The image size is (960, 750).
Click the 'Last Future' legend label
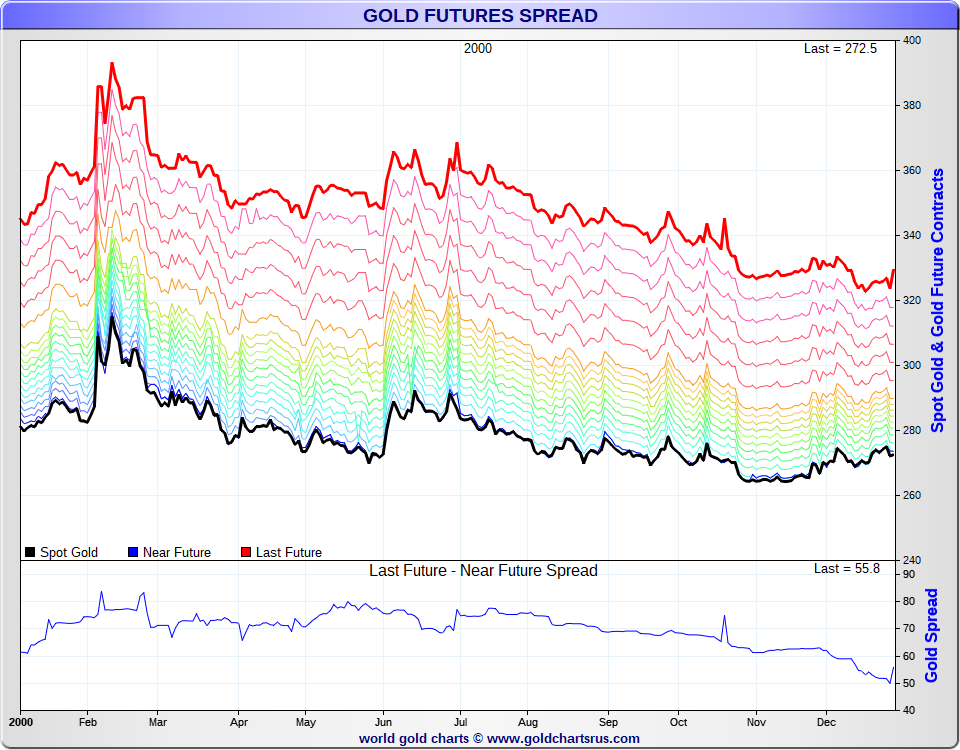pos(289,552)
